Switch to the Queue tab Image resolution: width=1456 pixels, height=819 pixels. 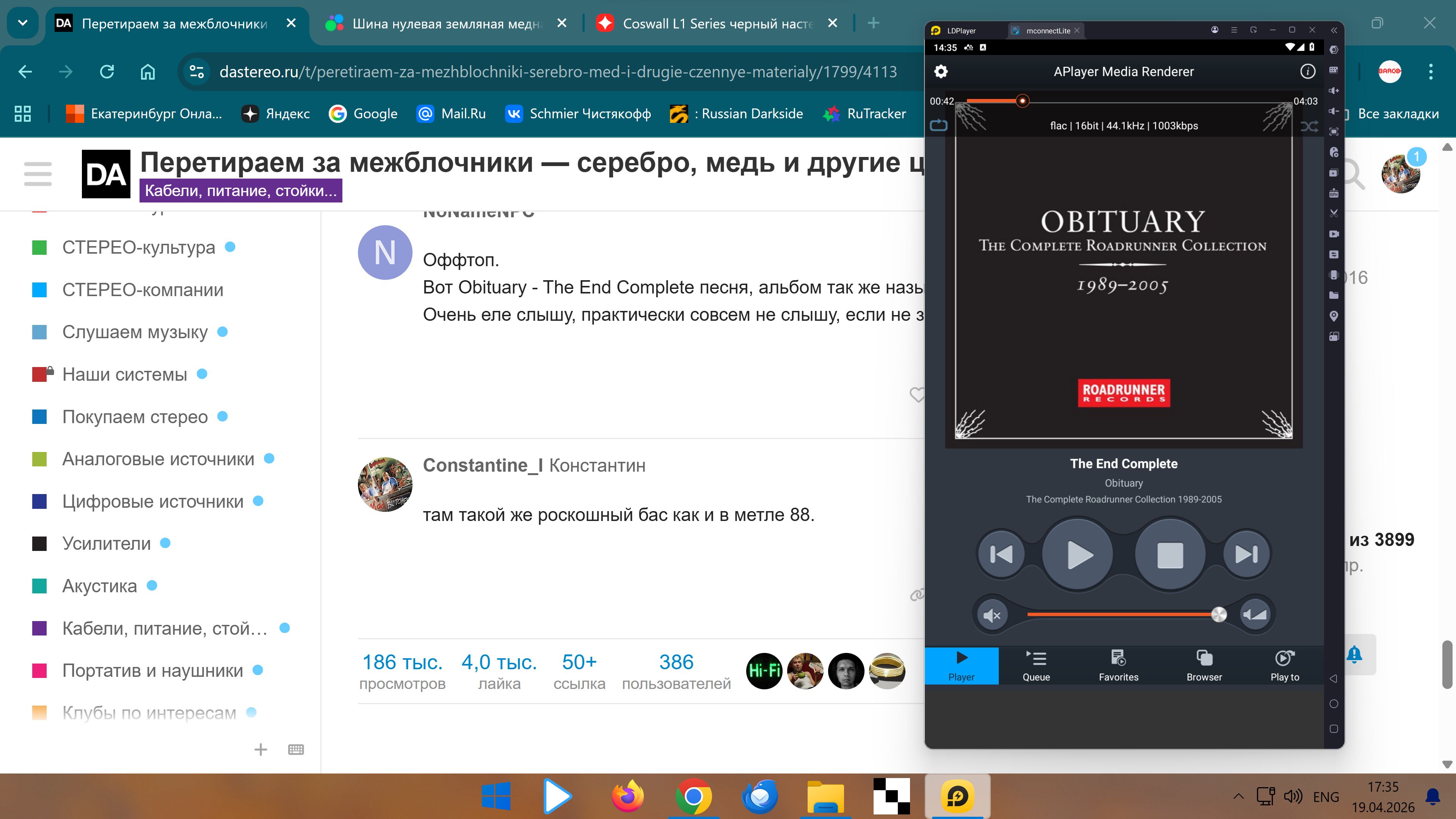click(1036, 666)
